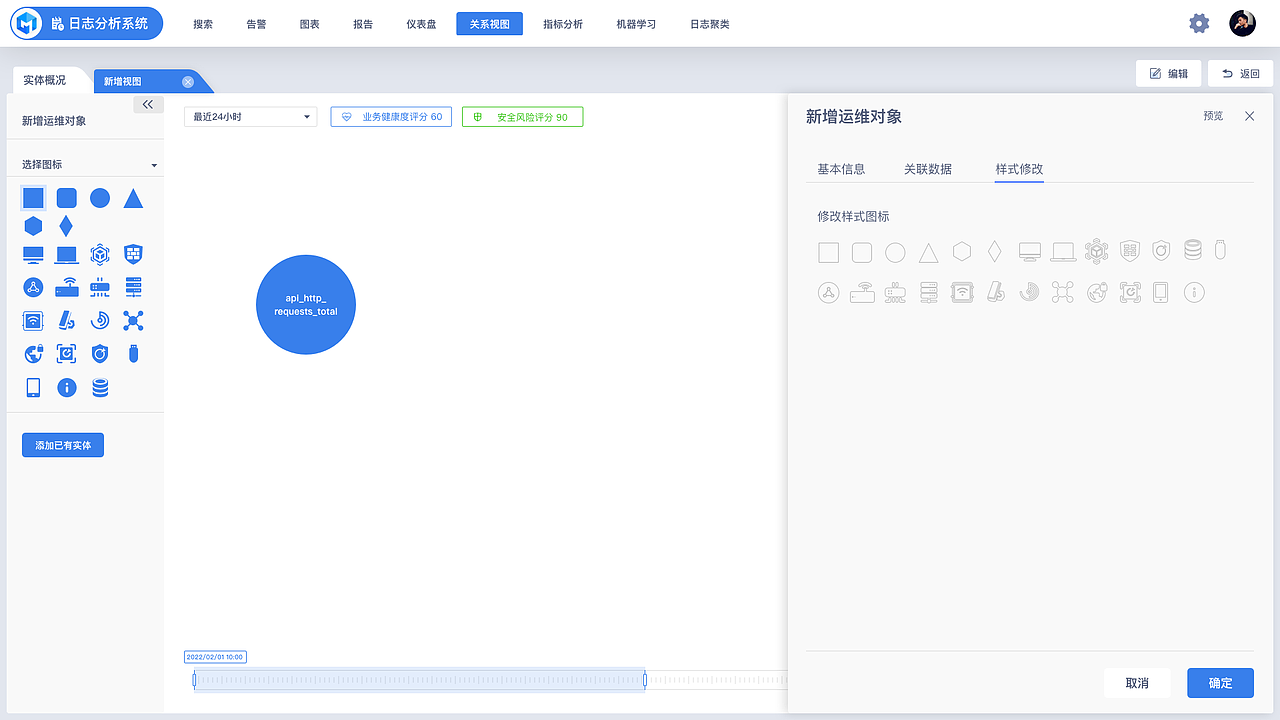Image resolution: width=1280 pixels, height=720 pixels.
Task: Collapse the left sidebar panel
Action: (x=148, y=103)
